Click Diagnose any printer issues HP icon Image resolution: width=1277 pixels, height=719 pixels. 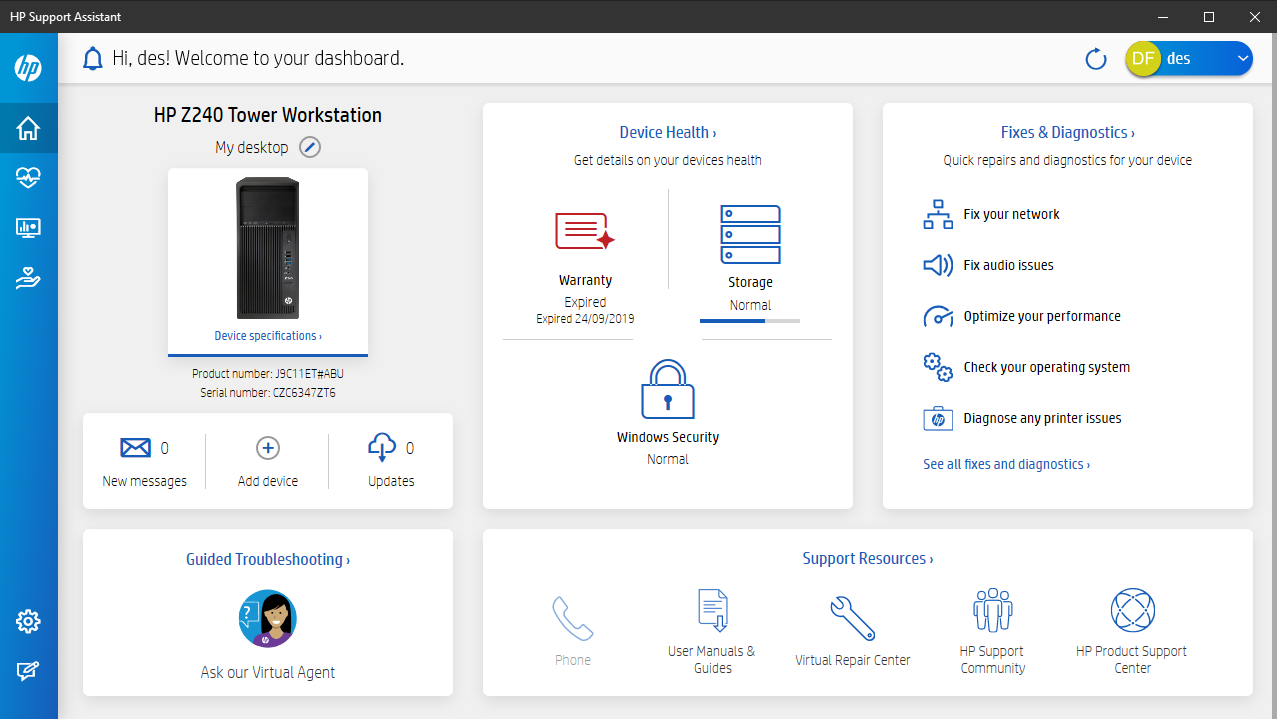tap(938, 418)
